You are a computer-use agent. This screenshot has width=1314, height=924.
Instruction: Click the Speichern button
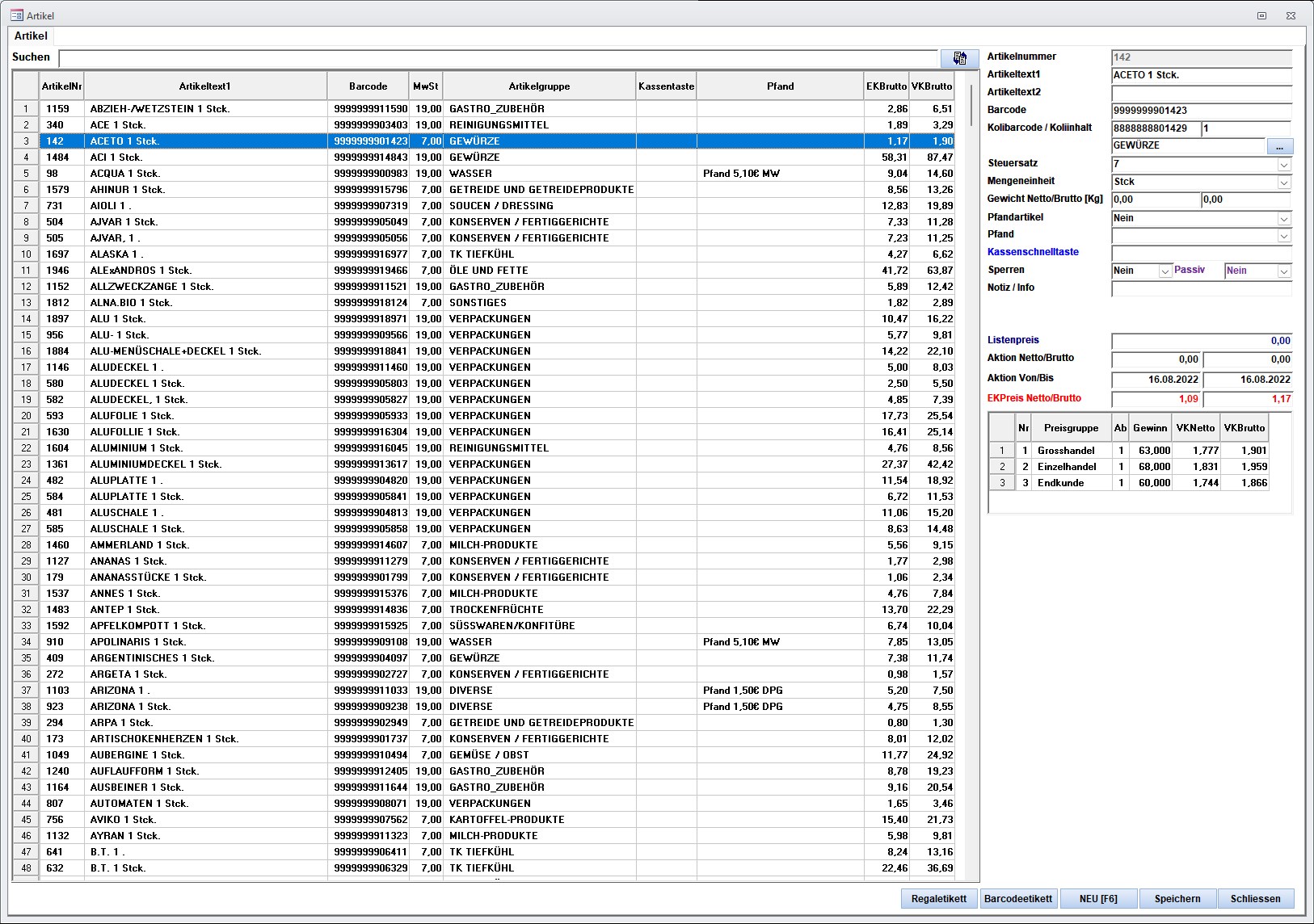(x=1177, y=899)
